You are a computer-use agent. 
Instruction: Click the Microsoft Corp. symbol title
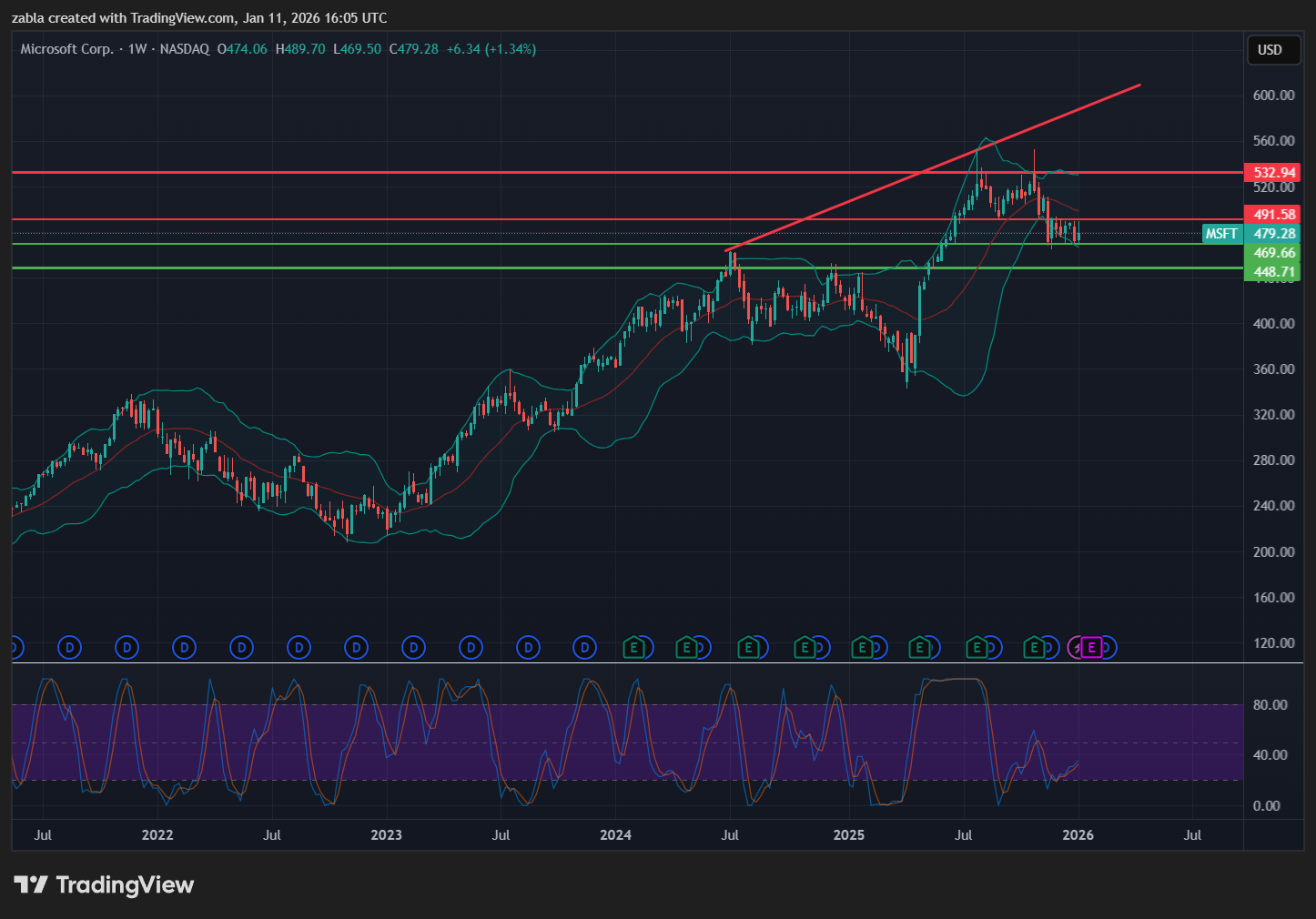pyautogui.click(x=66, y=49)
